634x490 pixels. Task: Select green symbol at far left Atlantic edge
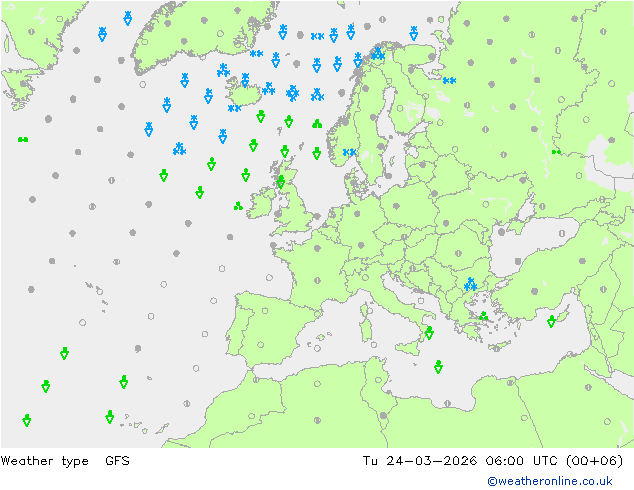click(23, 139)
